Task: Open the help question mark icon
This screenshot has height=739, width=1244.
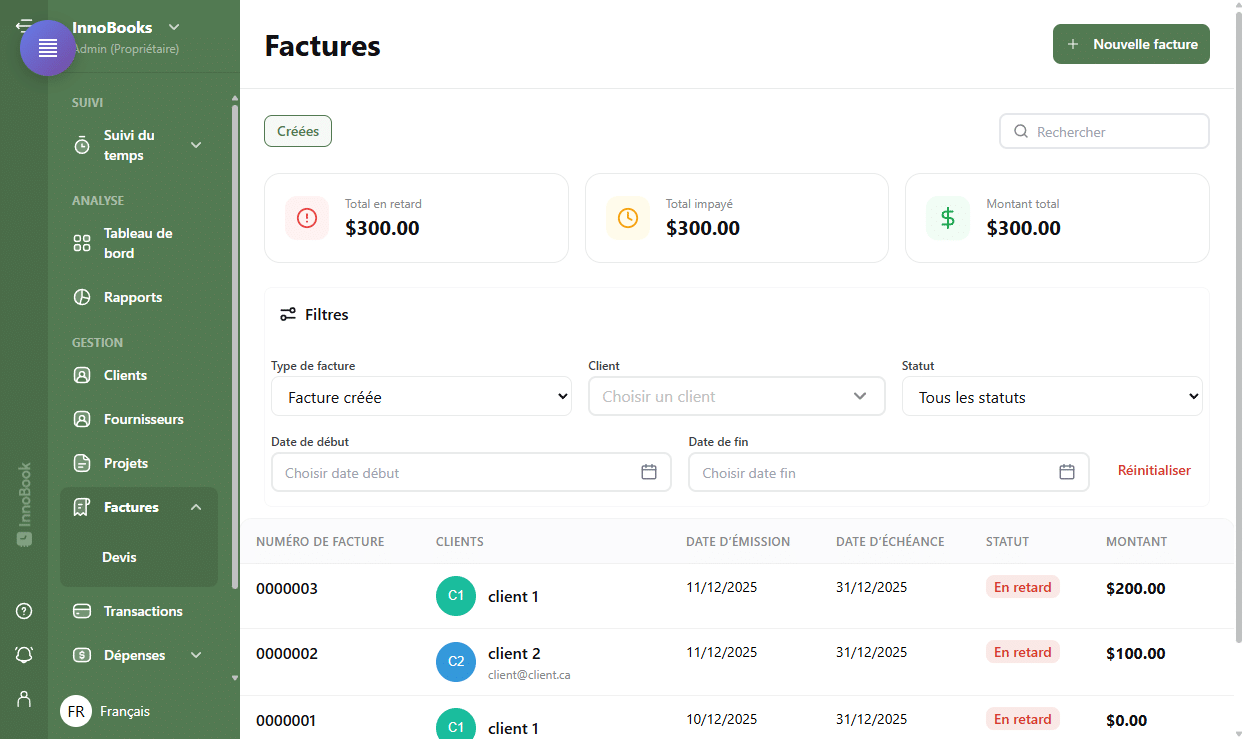Action: (x=24, y=611)
